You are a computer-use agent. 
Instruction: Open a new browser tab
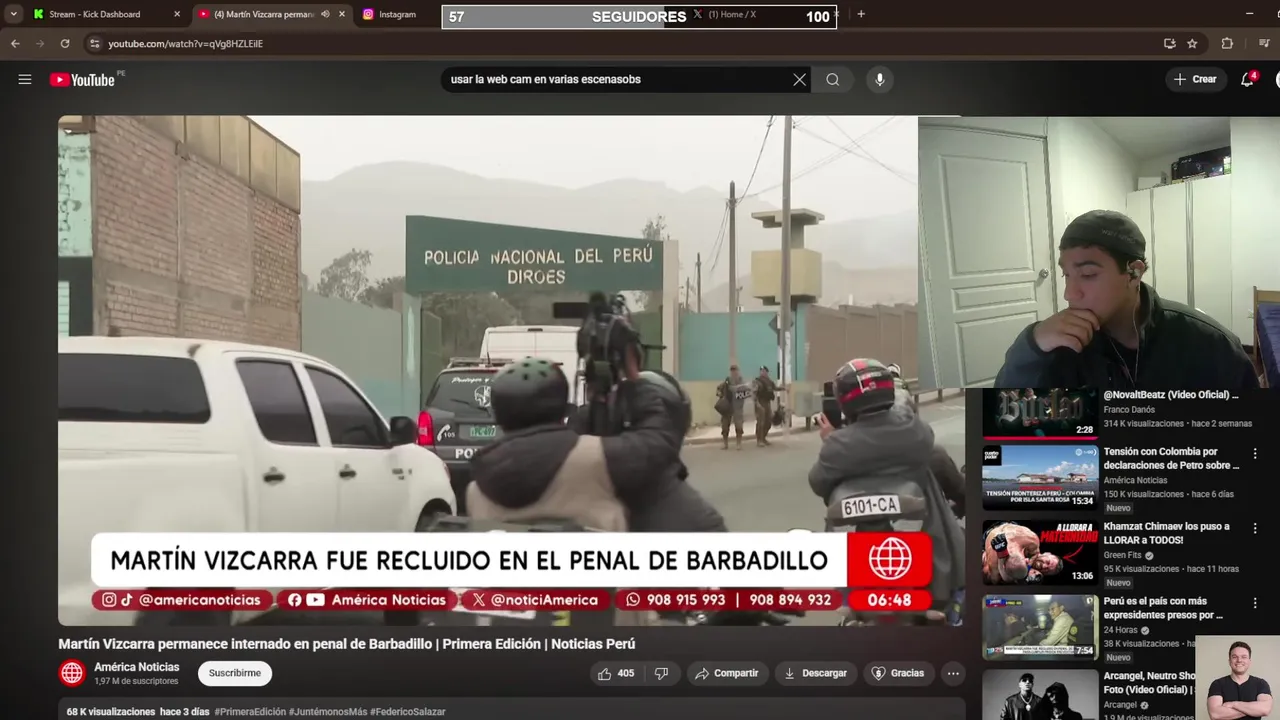[x=861, y=14]
